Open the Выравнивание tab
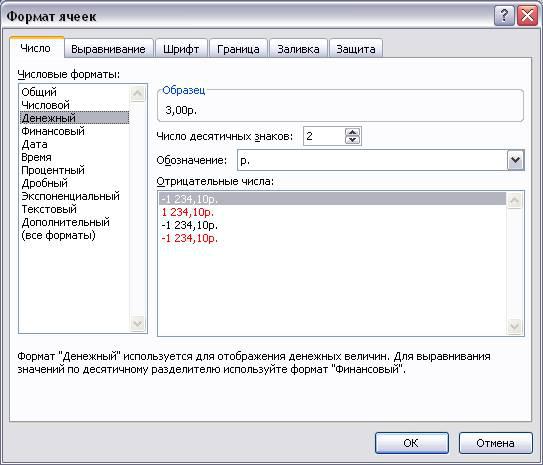Image resolution: width=543 pixels, height=465 pixels. pos(108,48)
